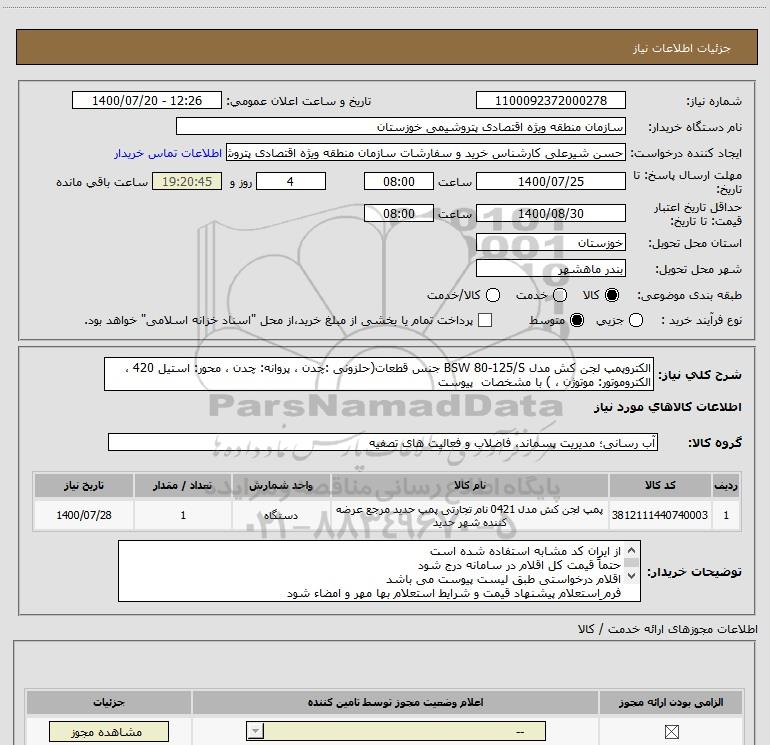
Task: Click buyer organization name field
Action: [401, 127]
